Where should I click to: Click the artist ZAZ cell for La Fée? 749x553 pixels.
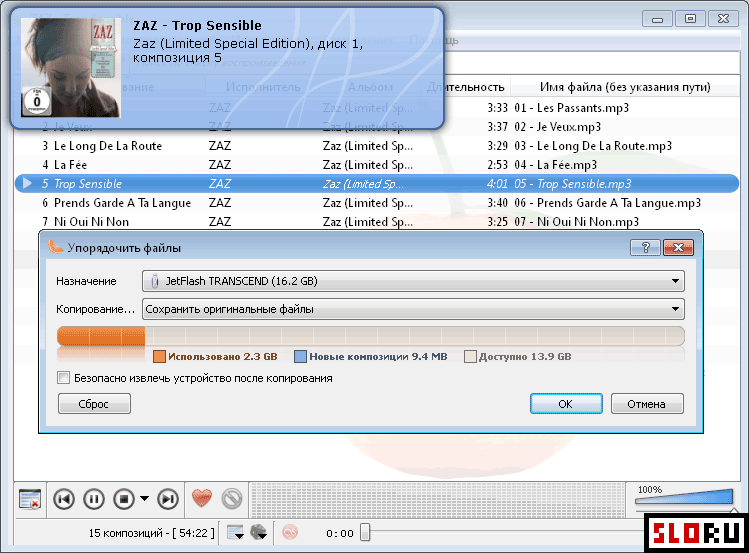[220, 165]
